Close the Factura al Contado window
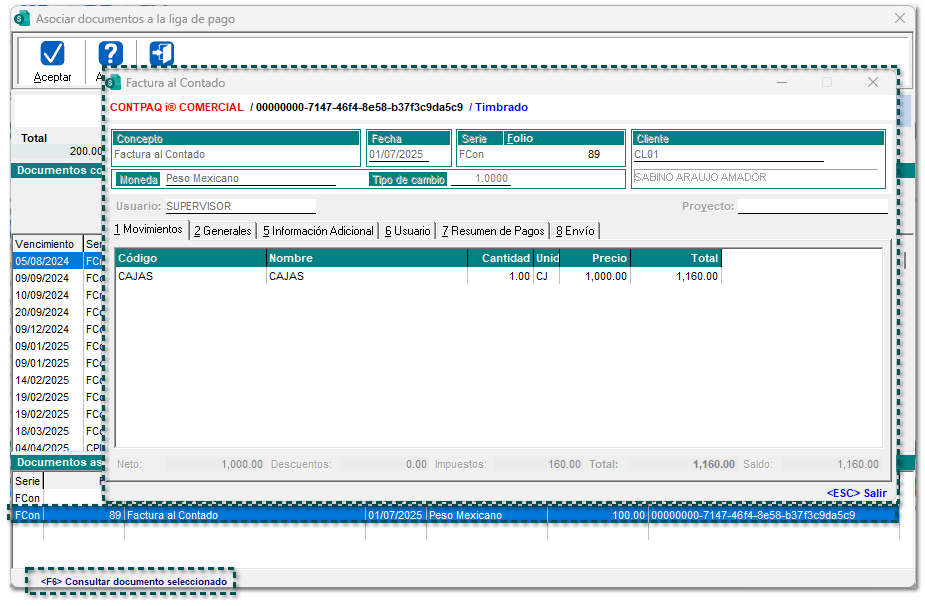The height and width of the screenshot is (606, 925). point(872,83)
